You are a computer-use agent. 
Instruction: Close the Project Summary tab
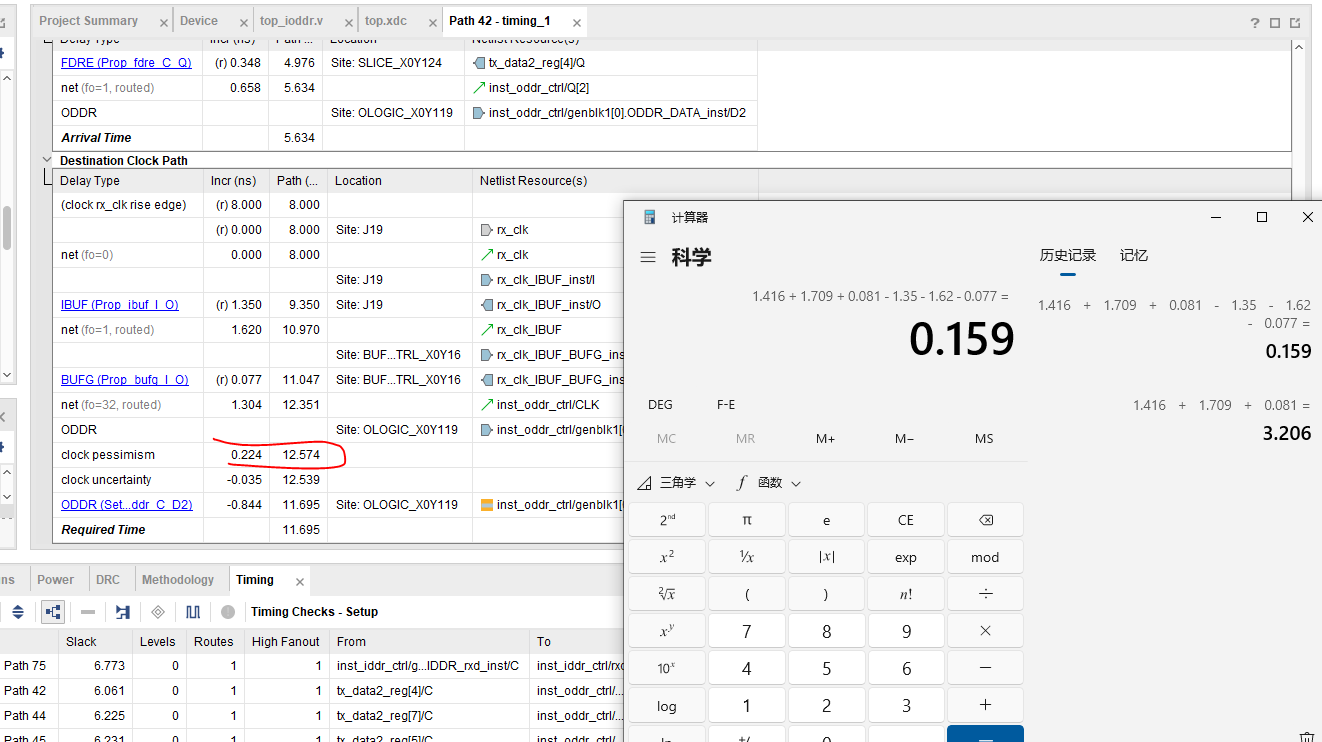tap(162, 21)
